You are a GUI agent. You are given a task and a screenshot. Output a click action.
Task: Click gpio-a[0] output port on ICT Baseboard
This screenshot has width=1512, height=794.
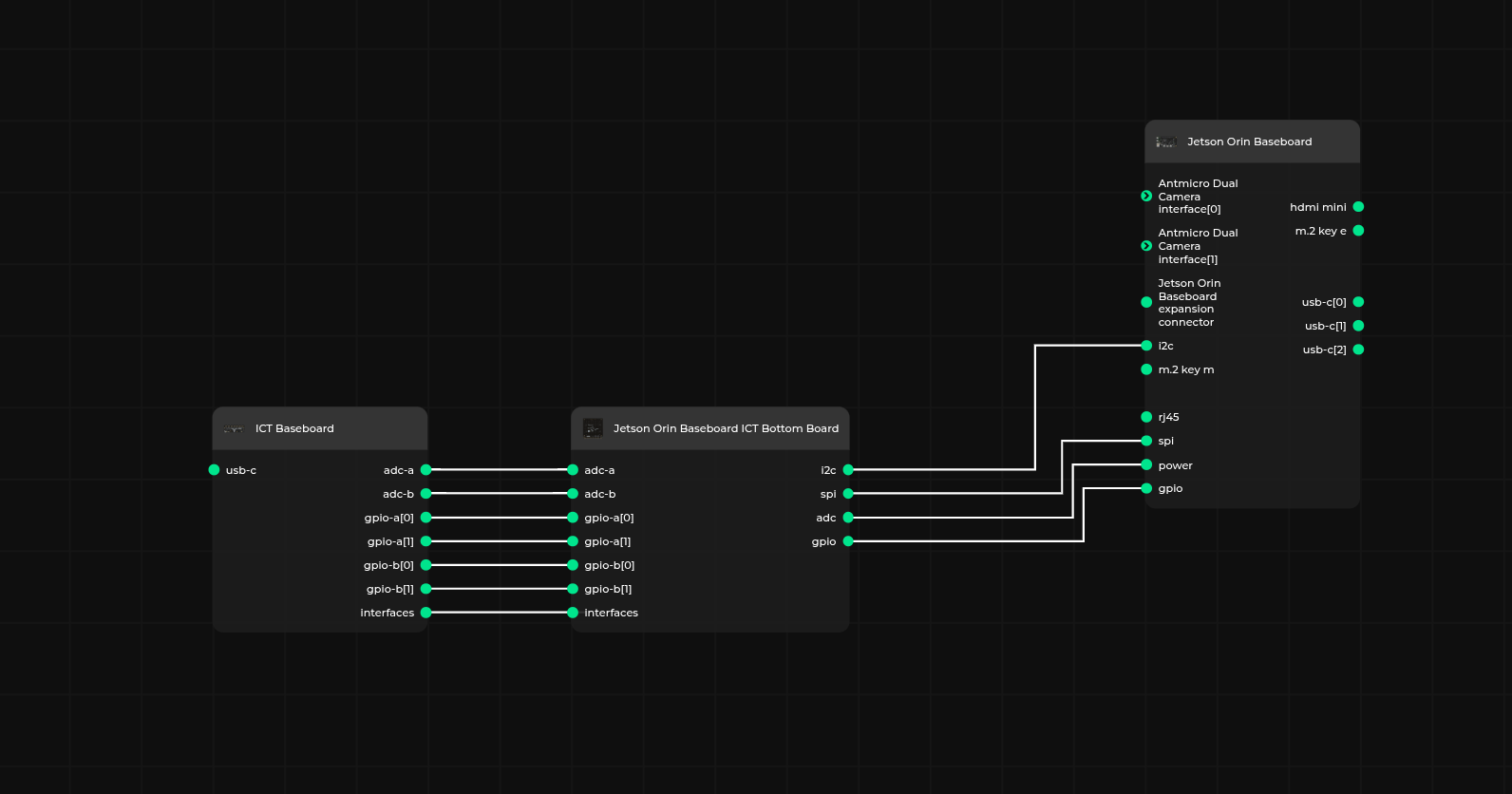[426, 518]
